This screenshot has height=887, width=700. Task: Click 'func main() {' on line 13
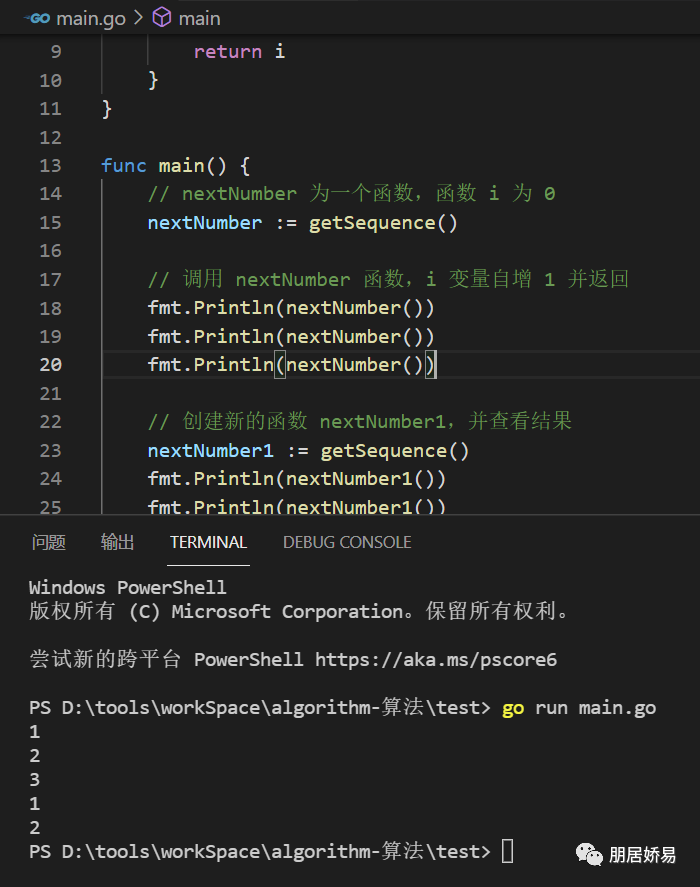[x=175, y=166]
